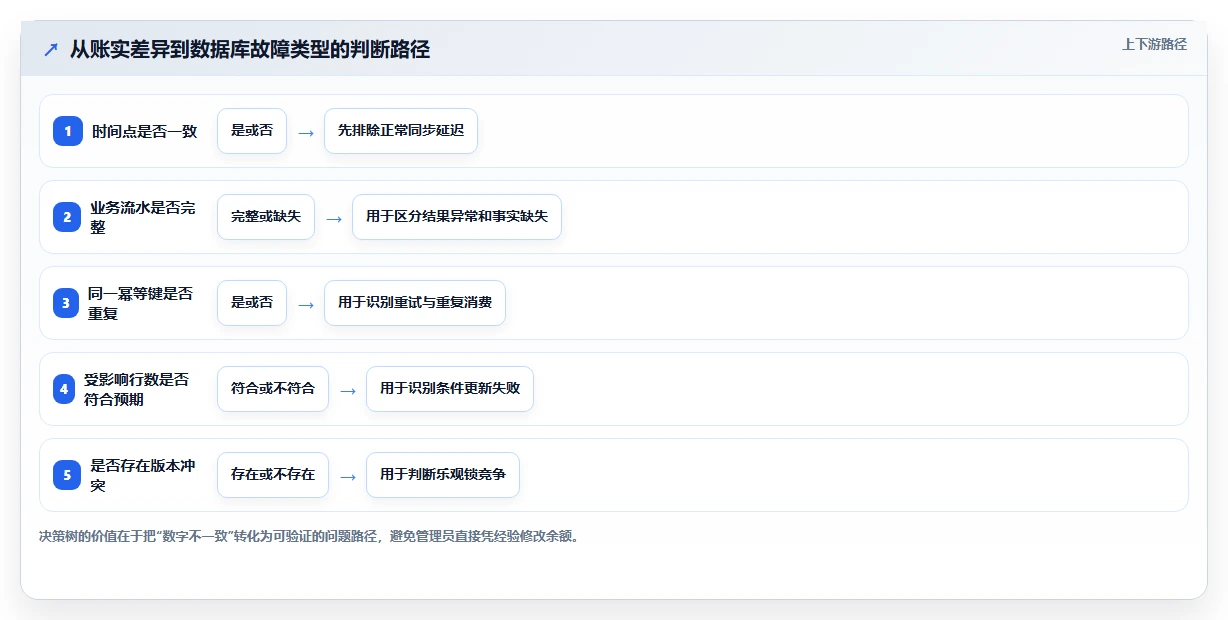Click the 用于区分结果异常和事实缺失 result box
This screenshot has height=620, width=1228.
(x=457, y=217)
